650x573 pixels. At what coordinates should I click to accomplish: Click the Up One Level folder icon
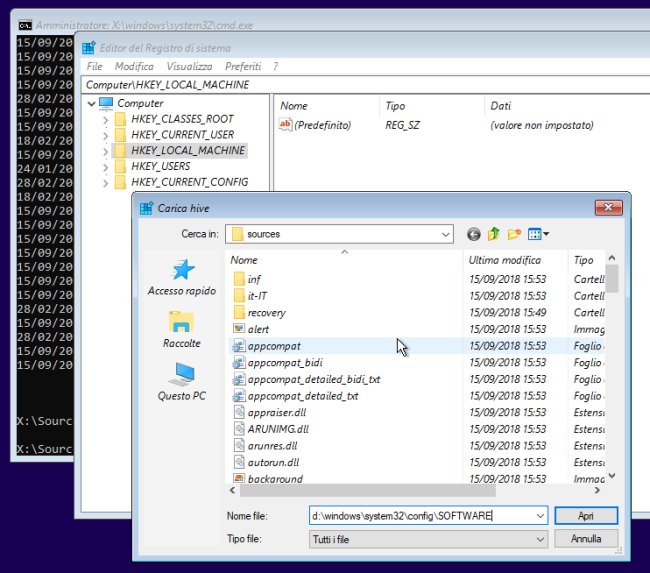pos(494,234)
